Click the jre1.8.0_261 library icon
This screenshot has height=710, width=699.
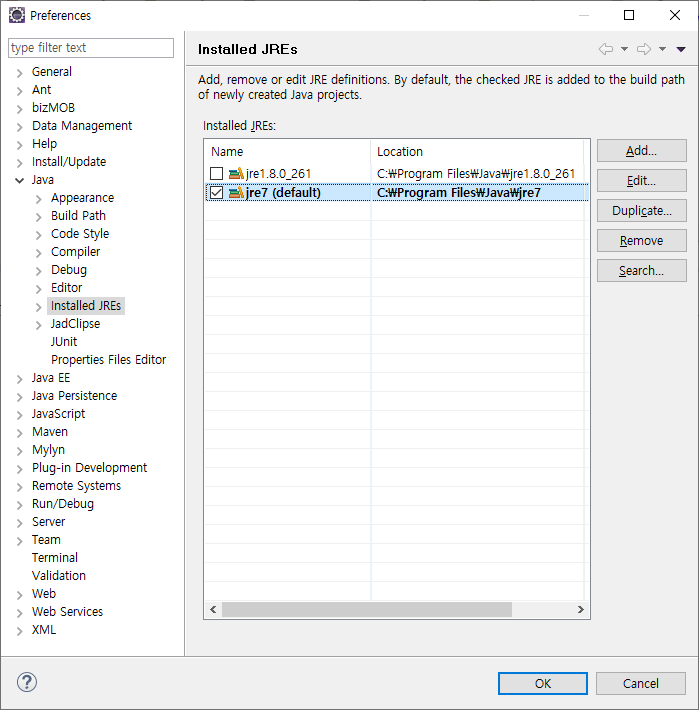[x=236, y=173]
